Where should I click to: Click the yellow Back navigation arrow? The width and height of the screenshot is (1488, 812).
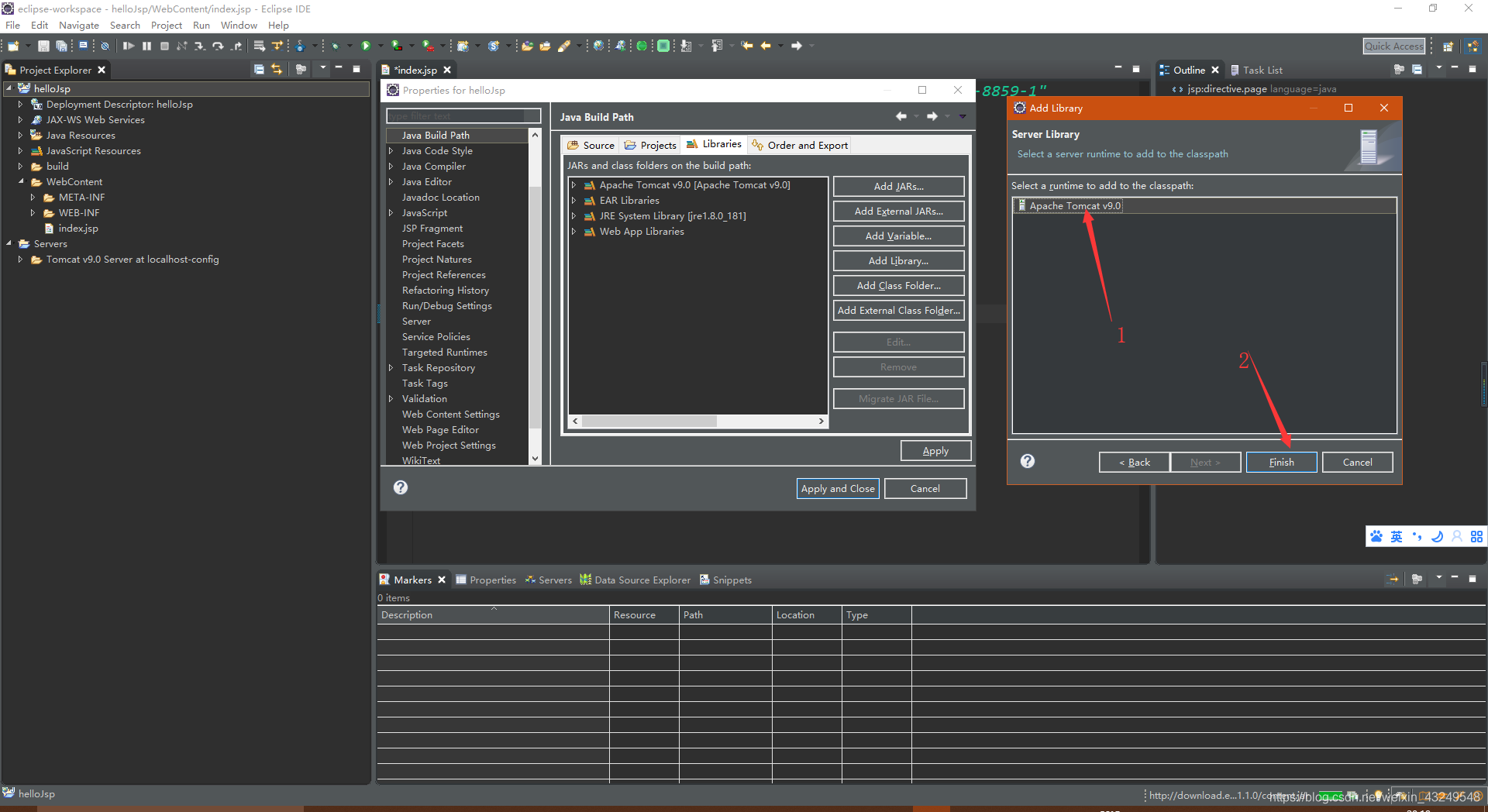click(766, 46)
